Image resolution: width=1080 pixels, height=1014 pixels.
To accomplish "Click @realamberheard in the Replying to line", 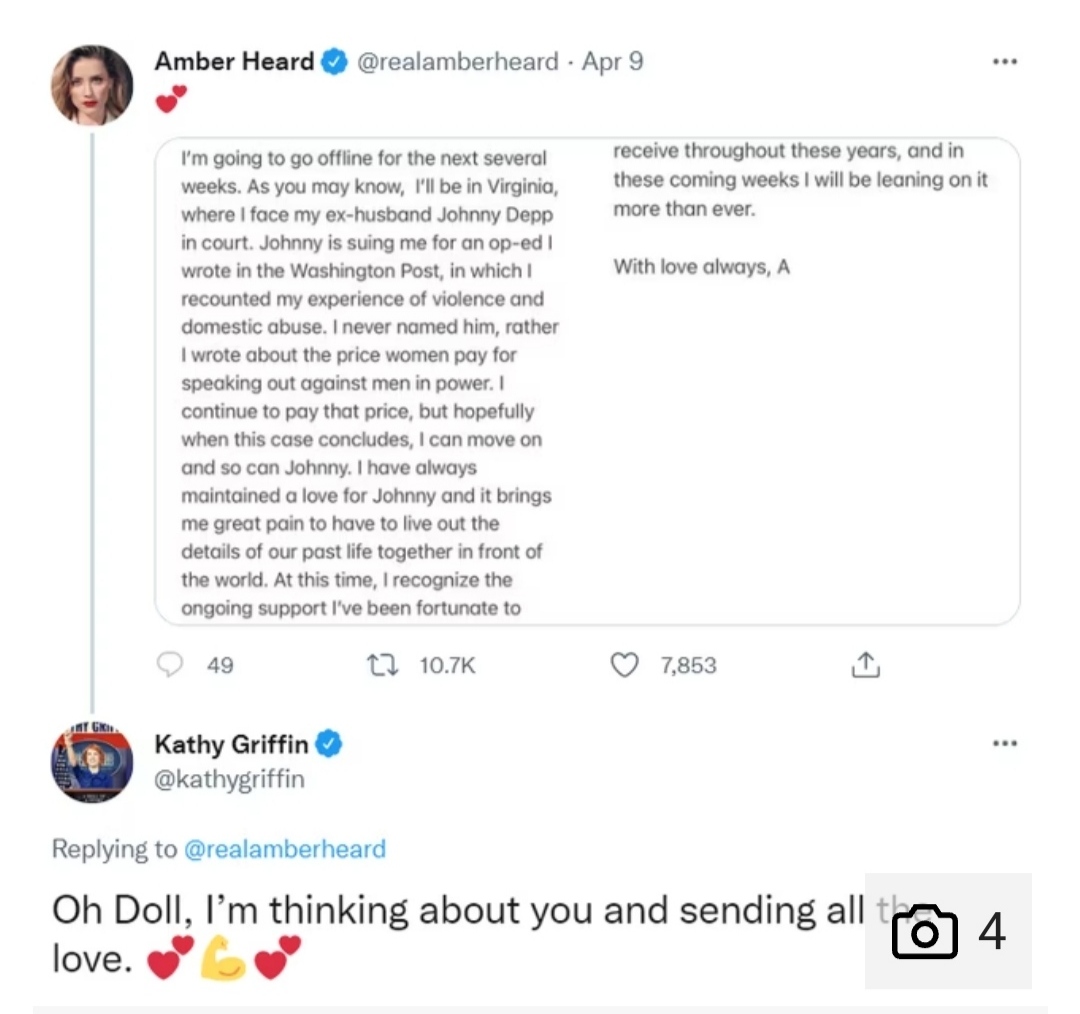I will [x=284, y=849].
